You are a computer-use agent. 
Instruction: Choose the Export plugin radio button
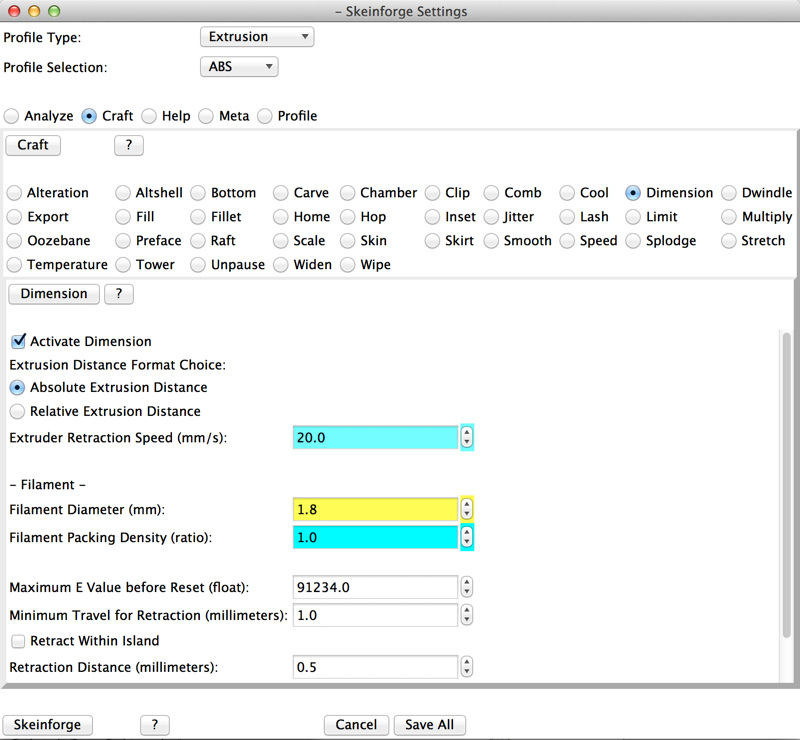click(x=14, y=217)
